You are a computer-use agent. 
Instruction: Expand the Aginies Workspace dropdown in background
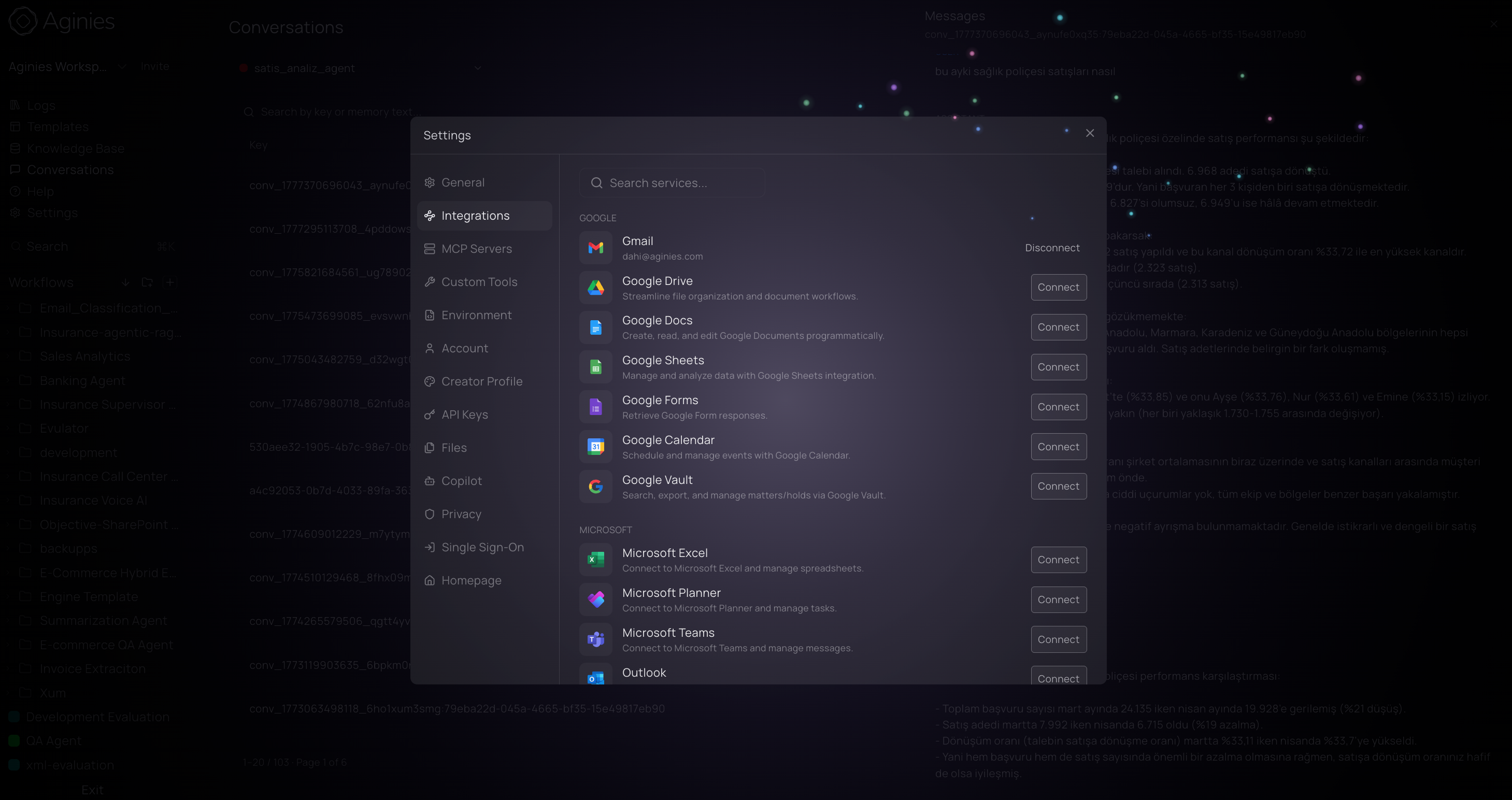[x=121, y=67]
